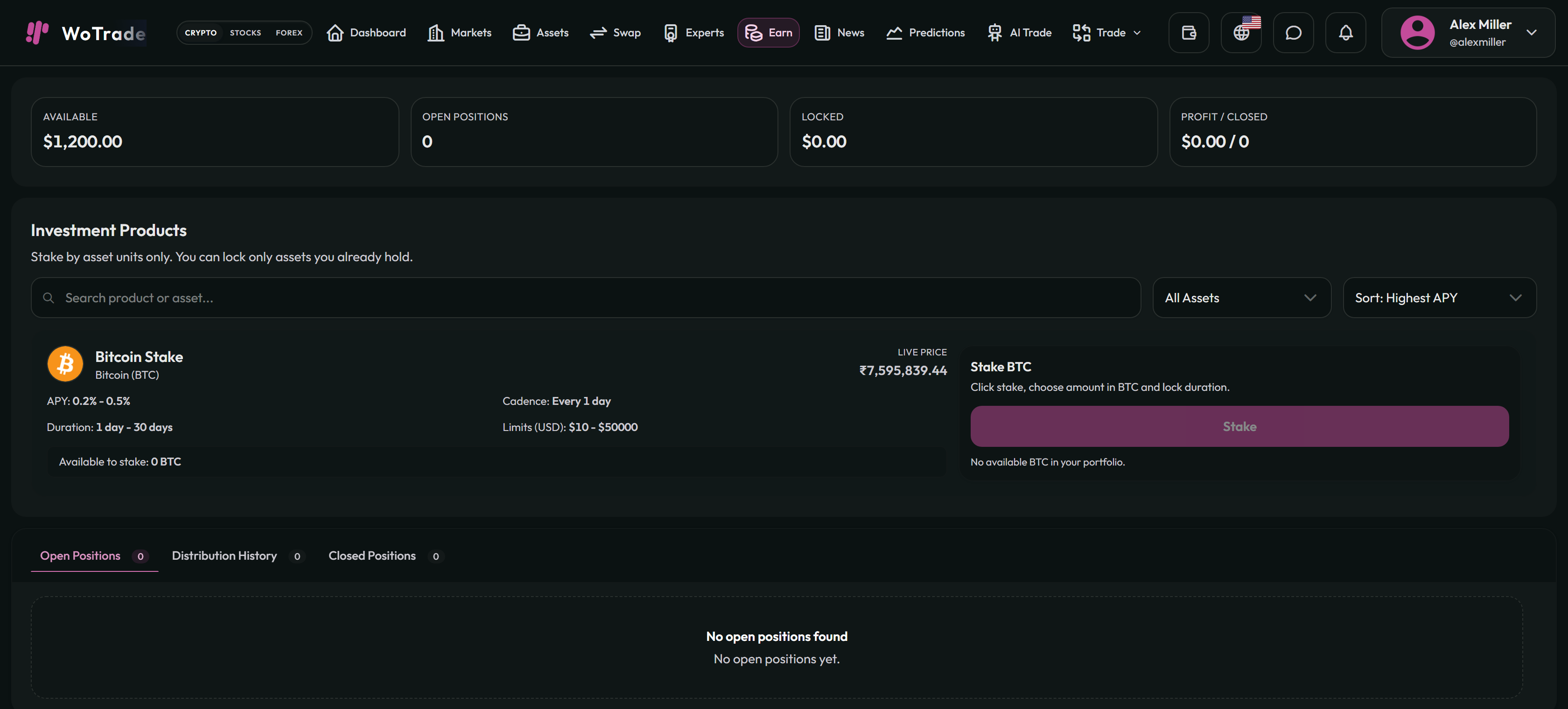This screenshot has height=709, width=1568.
Task: Click the @alexmiller username
Action: click(1477, 42)
